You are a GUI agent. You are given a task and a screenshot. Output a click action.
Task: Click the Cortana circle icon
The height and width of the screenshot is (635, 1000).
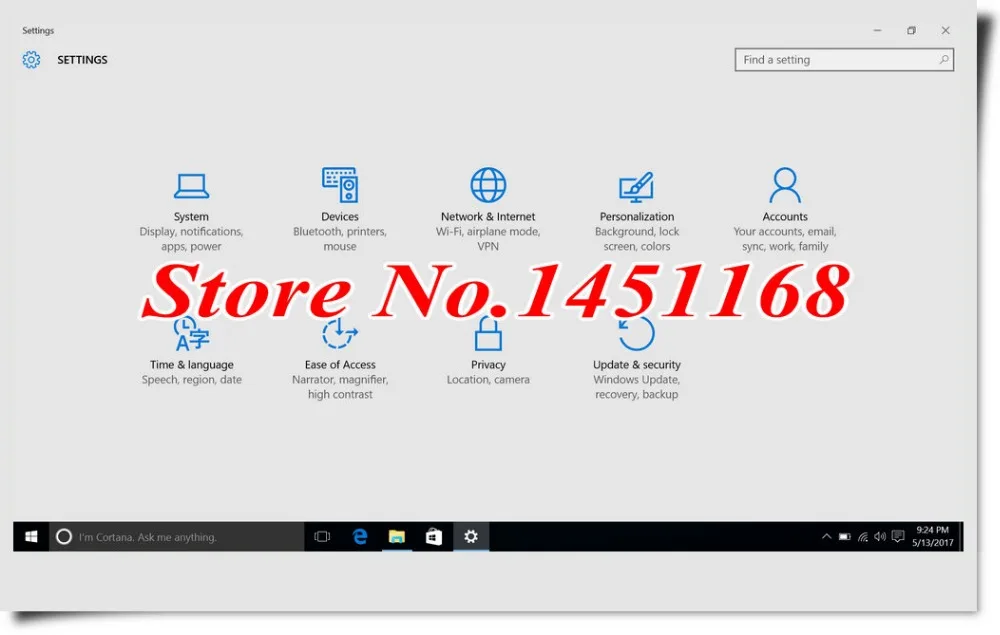coord(64,537)
